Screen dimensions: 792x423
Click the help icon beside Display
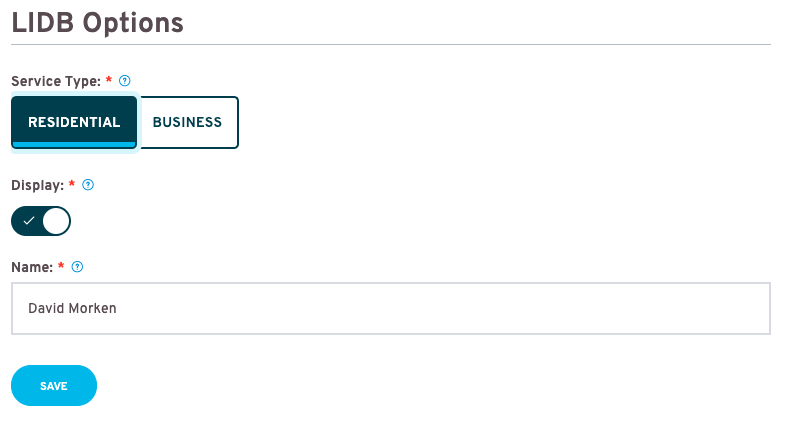(88, 185)
